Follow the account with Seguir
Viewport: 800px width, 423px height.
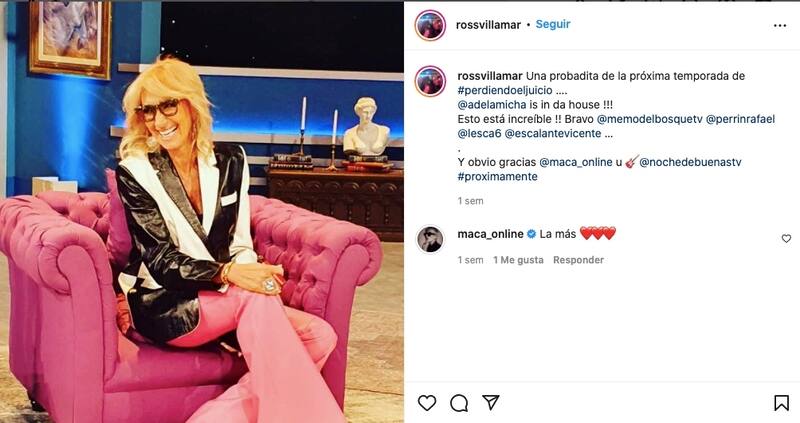(553, 24)
